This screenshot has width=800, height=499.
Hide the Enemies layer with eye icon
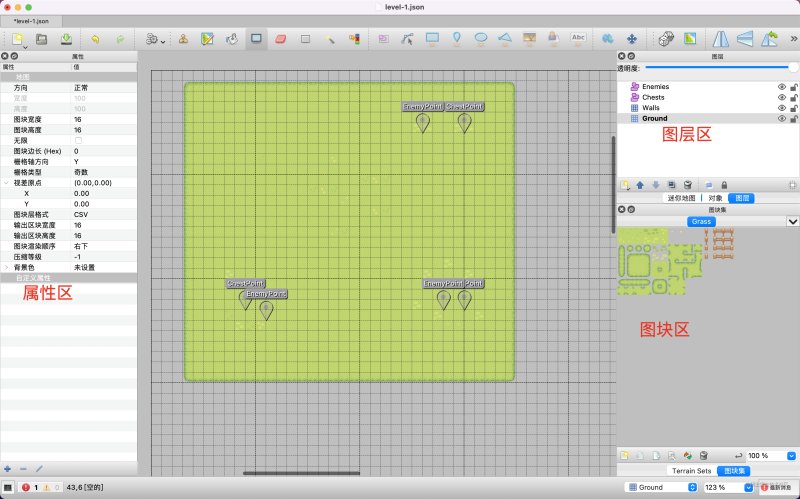coord(782,87)
